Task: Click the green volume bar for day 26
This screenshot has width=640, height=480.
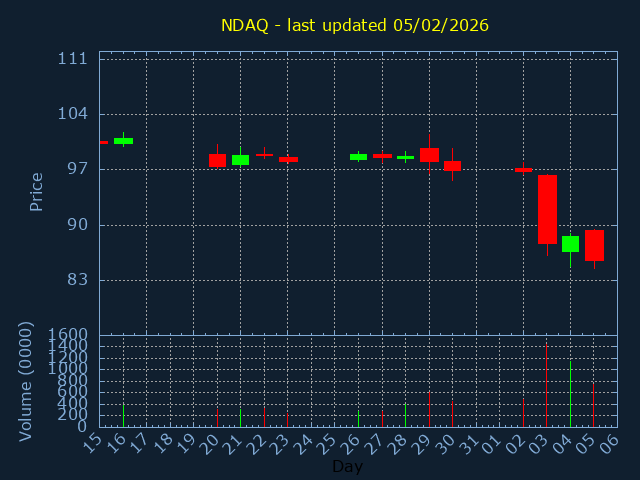Action: [x=358, y=419]
